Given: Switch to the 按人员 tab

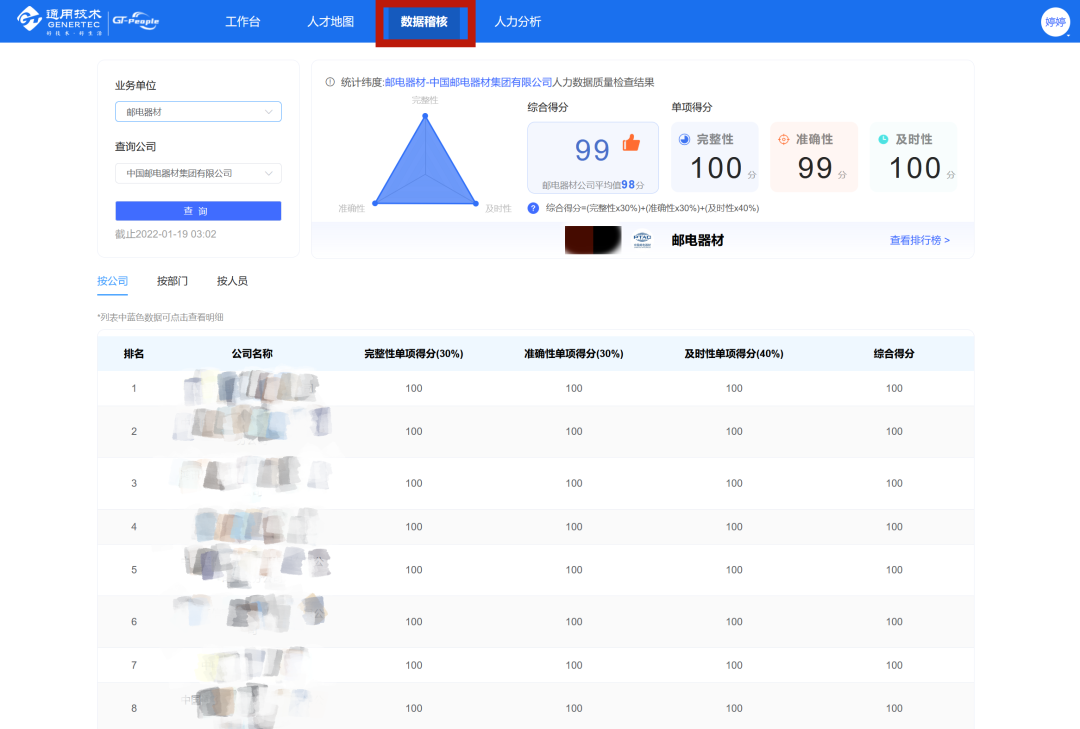Looking at the screenshot, I should [x=232, y=281].
